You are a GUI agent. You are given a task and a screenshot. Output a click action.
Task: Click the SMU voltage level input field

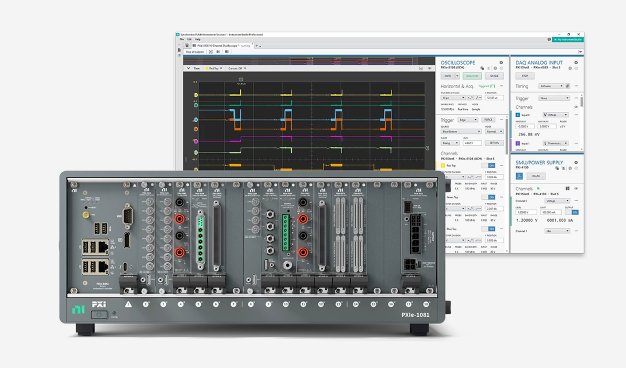pyautogui.click(x=526, y=212)
